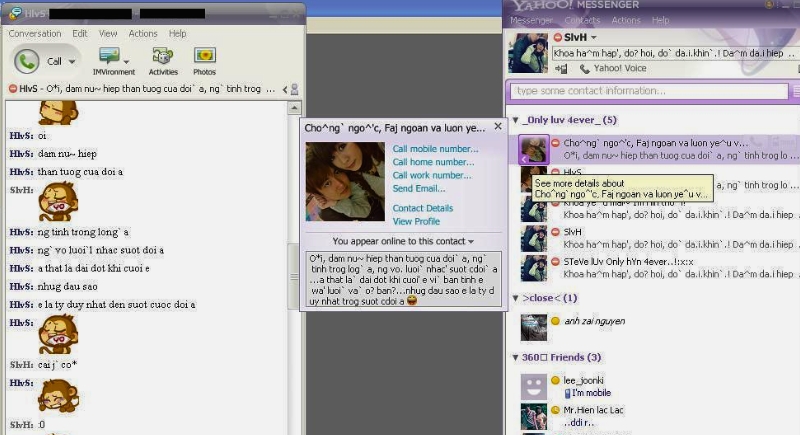Click 'caij` co*' message text
This screenshot has height=435, width=800.
click(57, 365)
